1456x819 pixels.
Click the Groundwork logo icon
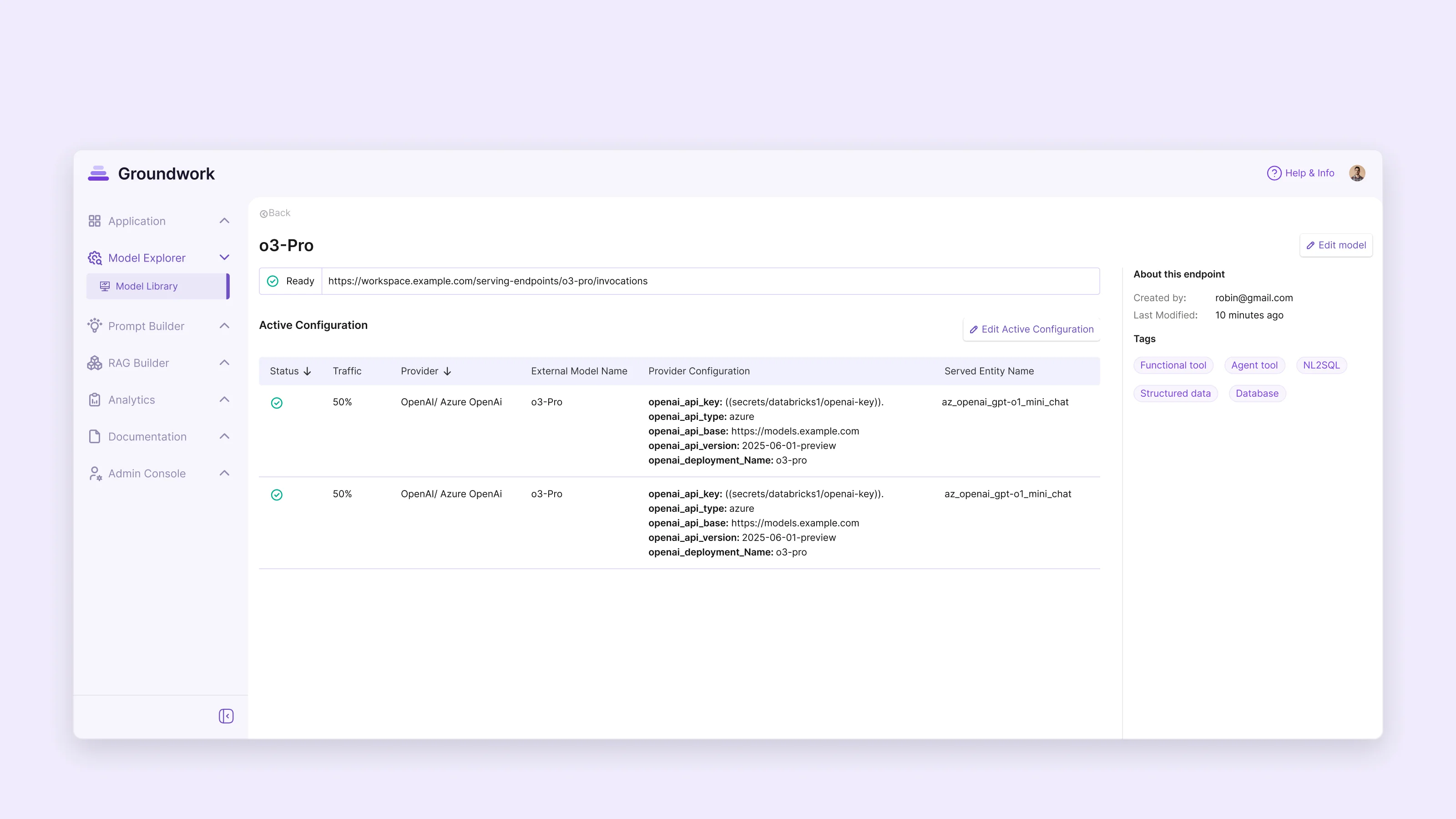(98, 173)
